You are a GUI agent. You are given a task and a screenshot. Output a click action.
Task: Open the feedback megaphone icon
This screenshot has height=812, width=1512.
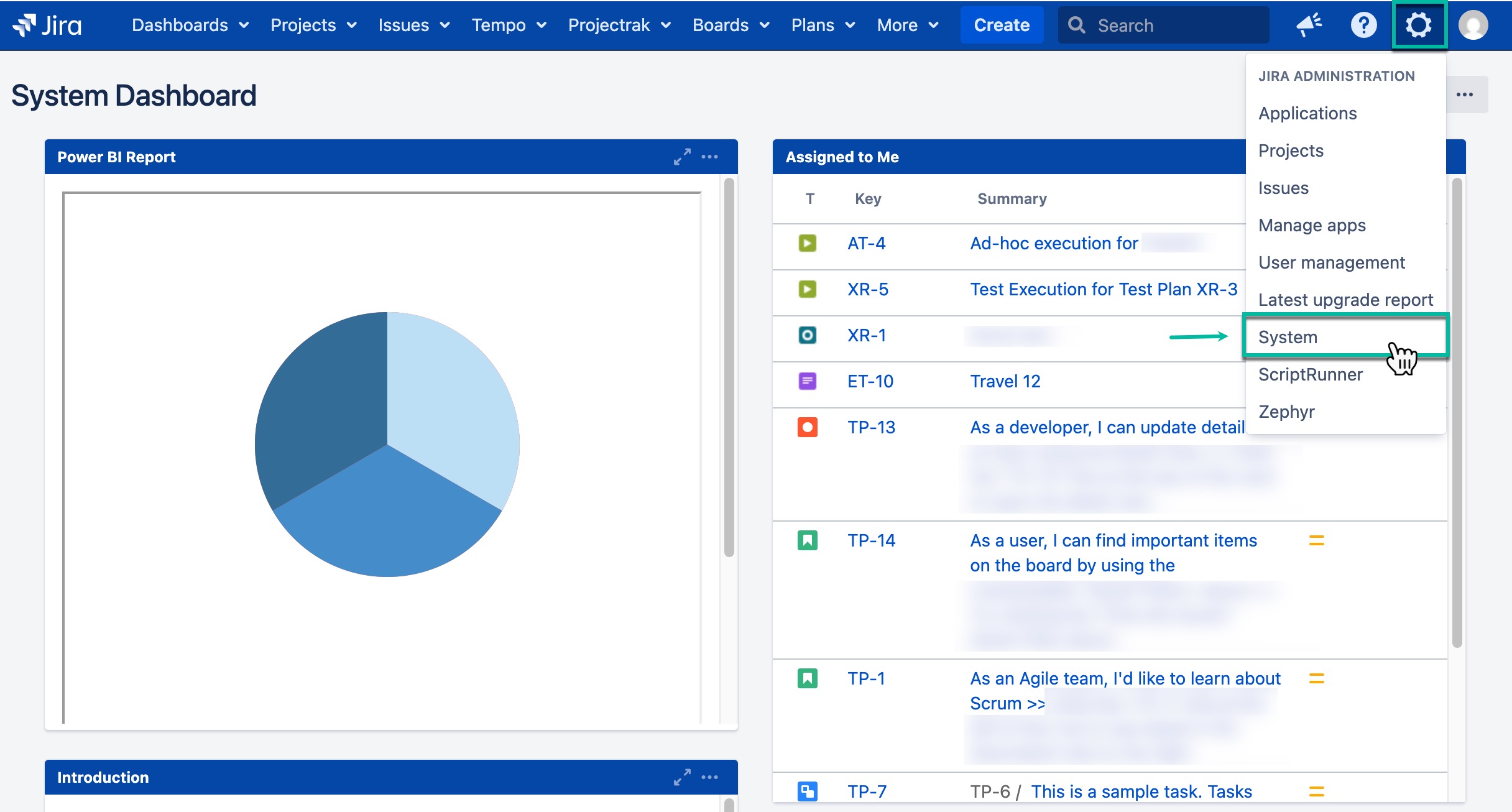(x=1309, y=25)
